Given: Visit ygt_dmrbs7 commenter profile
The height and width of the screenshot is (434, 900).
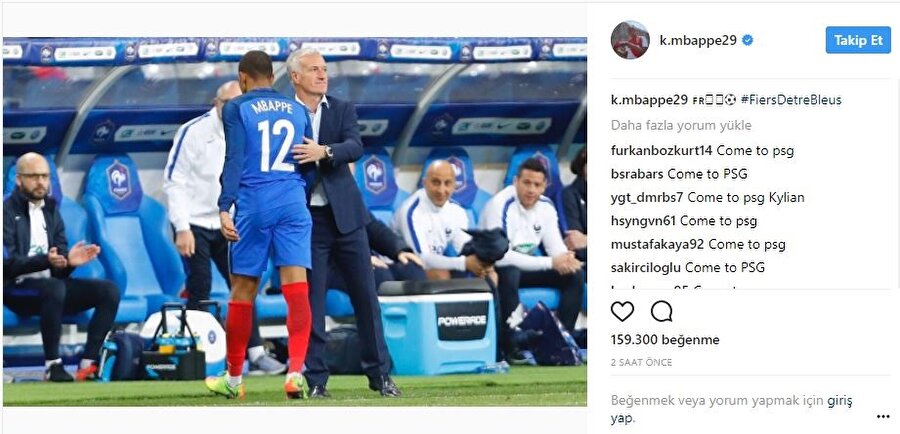Looking at the screenshot, I should coord(647,198).
